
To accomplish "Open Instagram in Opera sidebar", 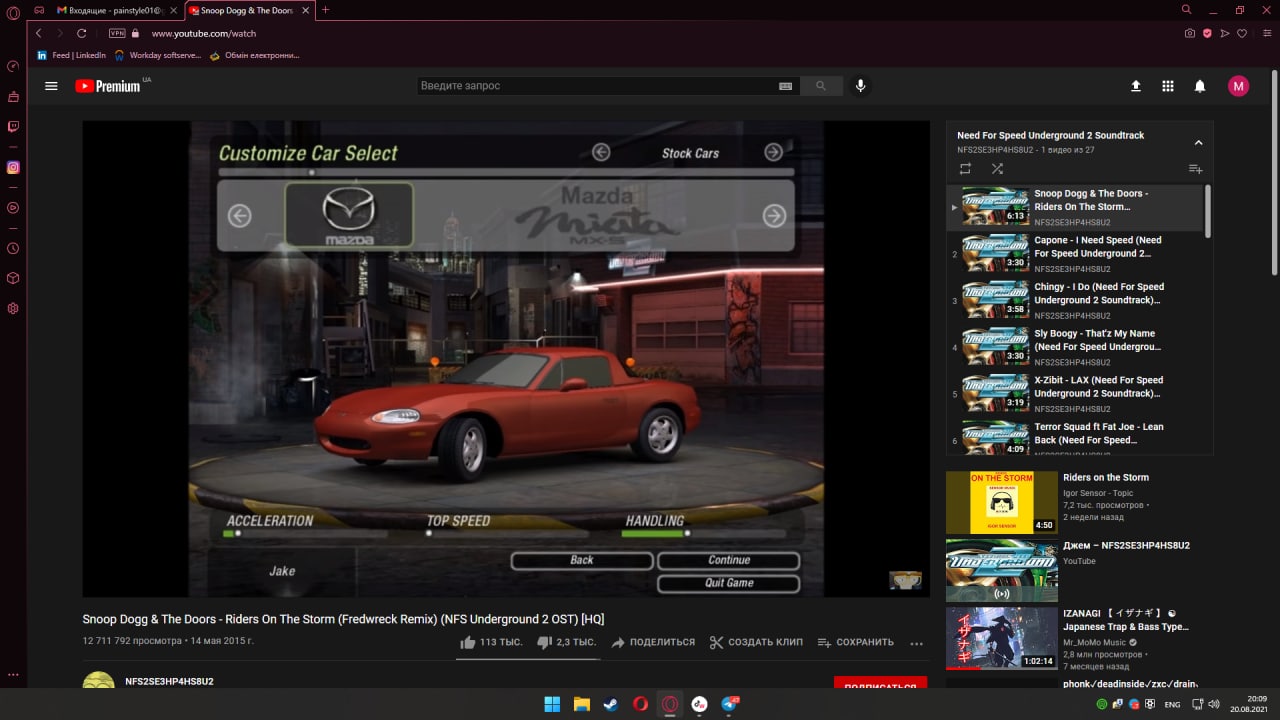I will coord(13,167).
